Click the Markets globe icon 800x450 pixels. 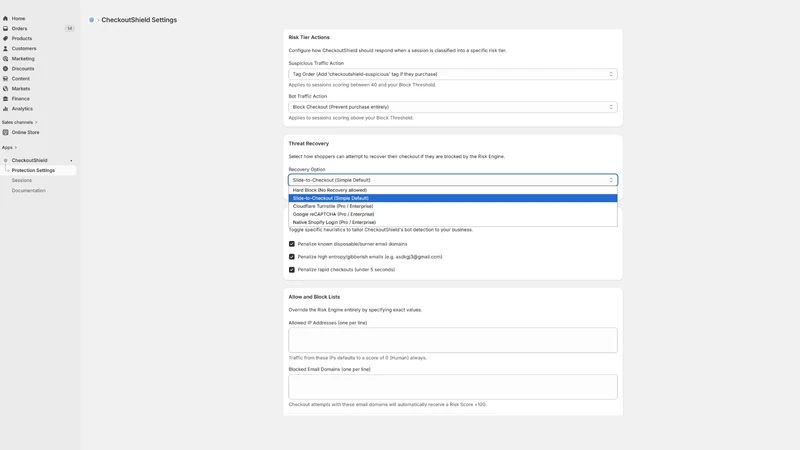click(x=6, y=89)
